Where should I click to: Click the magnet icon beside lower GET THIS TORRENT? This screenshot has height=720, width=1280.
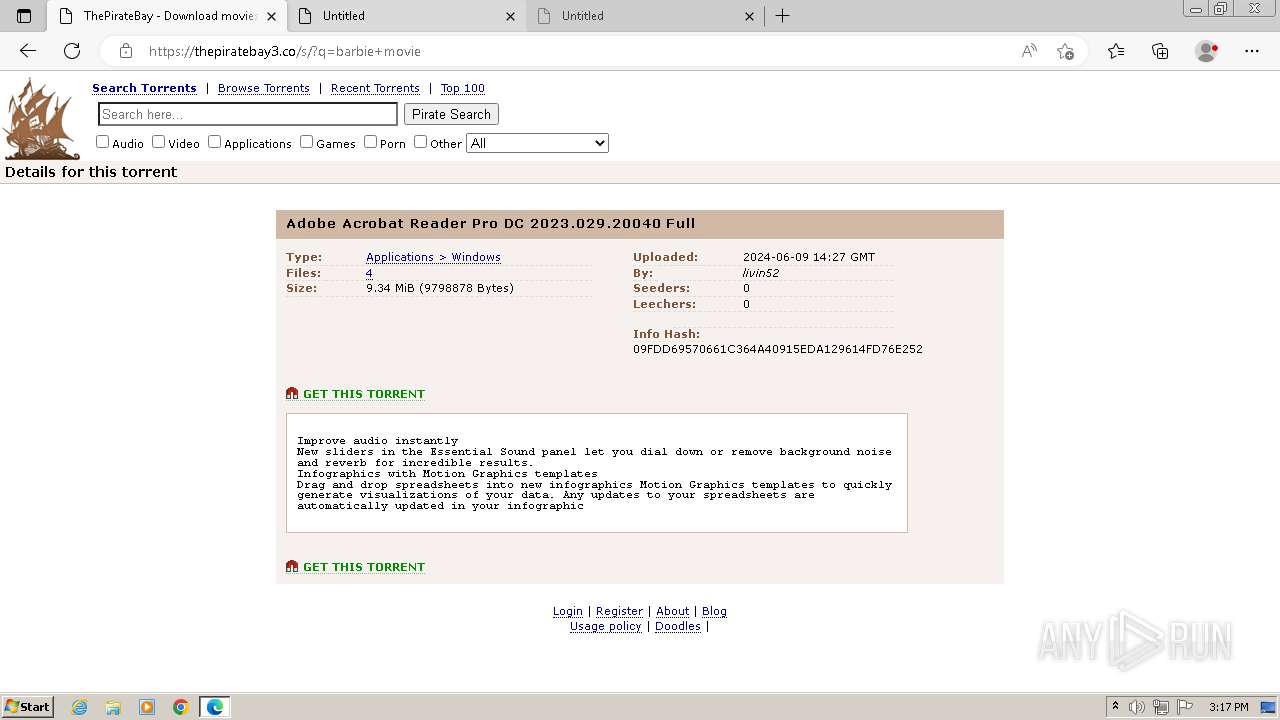(x=292, y=567)
